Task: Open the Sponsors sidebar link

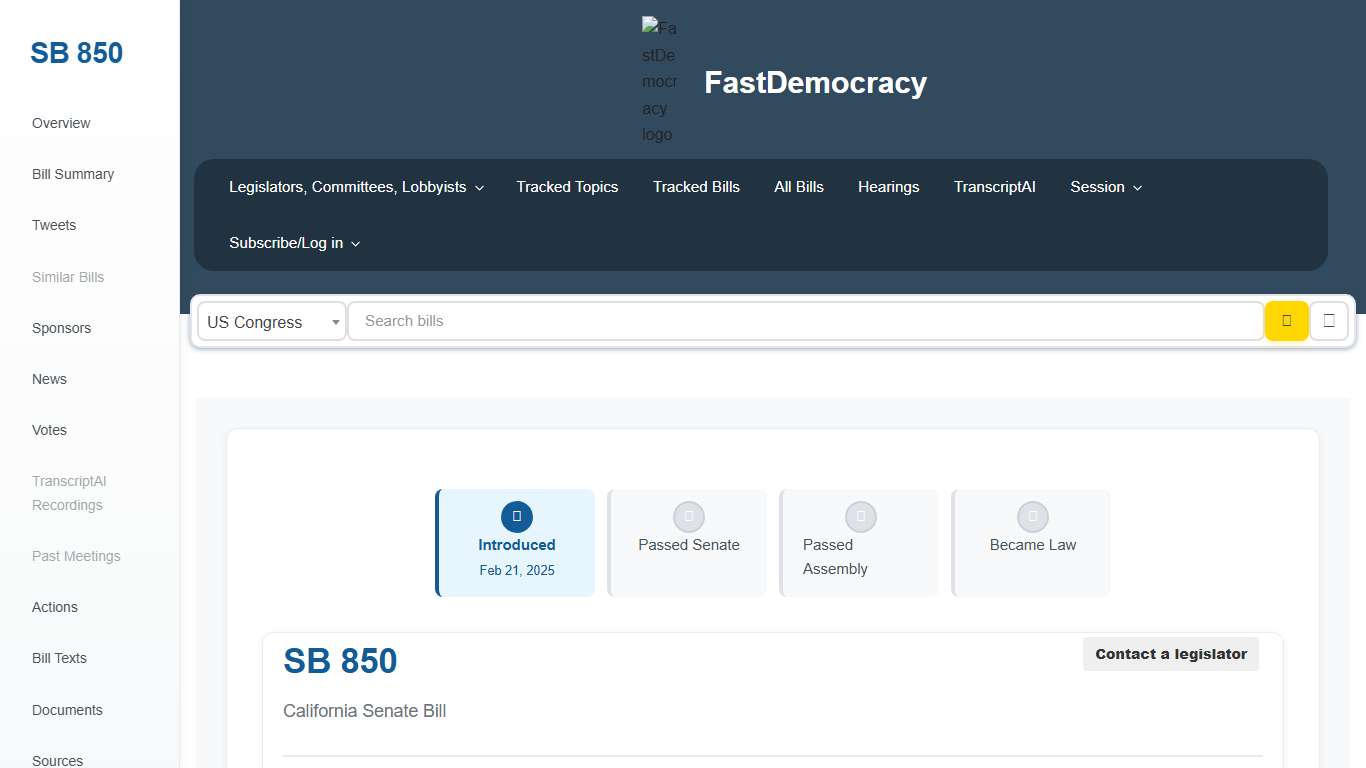Action: click(x=61, y=328)
